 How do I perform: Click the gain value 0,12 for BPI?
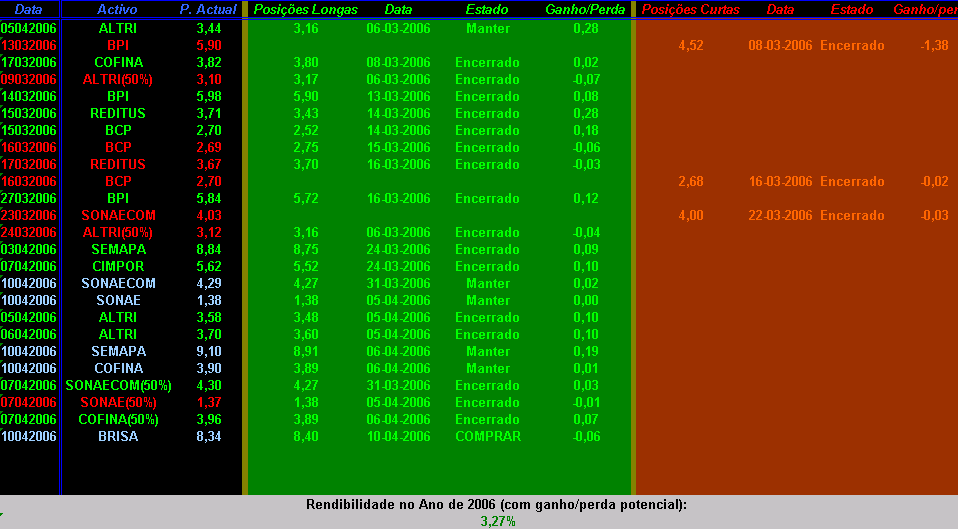[x=586, y=199]
